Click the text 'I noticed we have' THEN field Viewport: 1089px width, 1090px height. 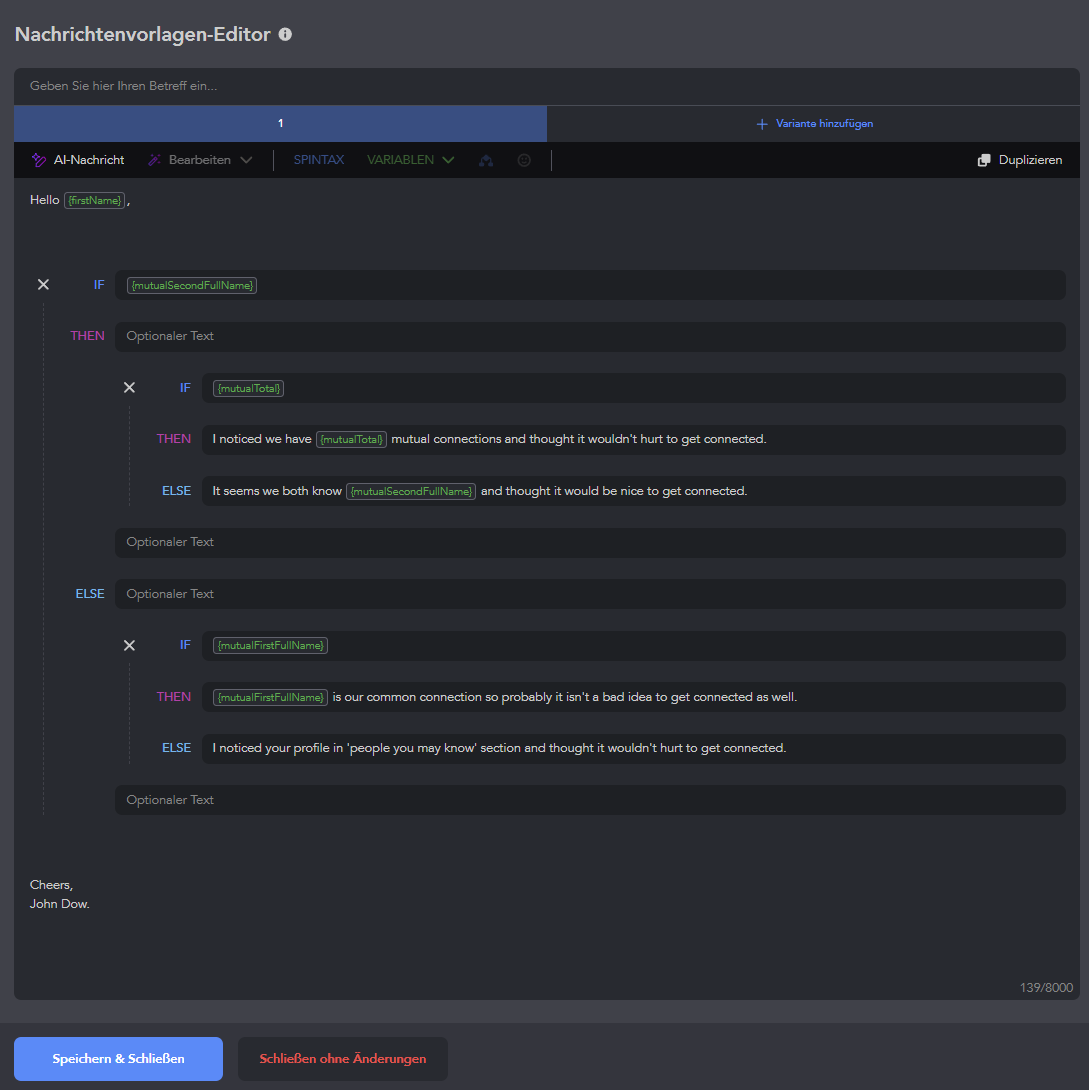pos(634,439)
